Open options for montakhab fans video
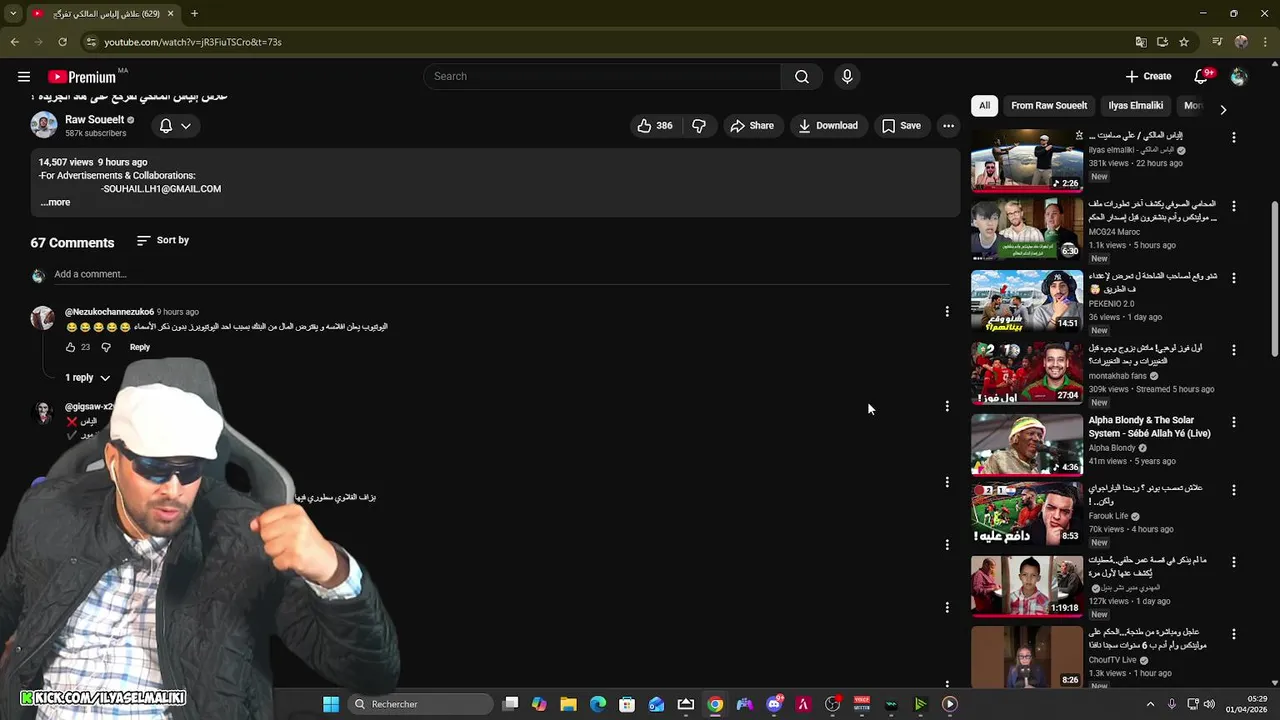Viewport: 1280px width, 720px height. (x=1233, y=350)
